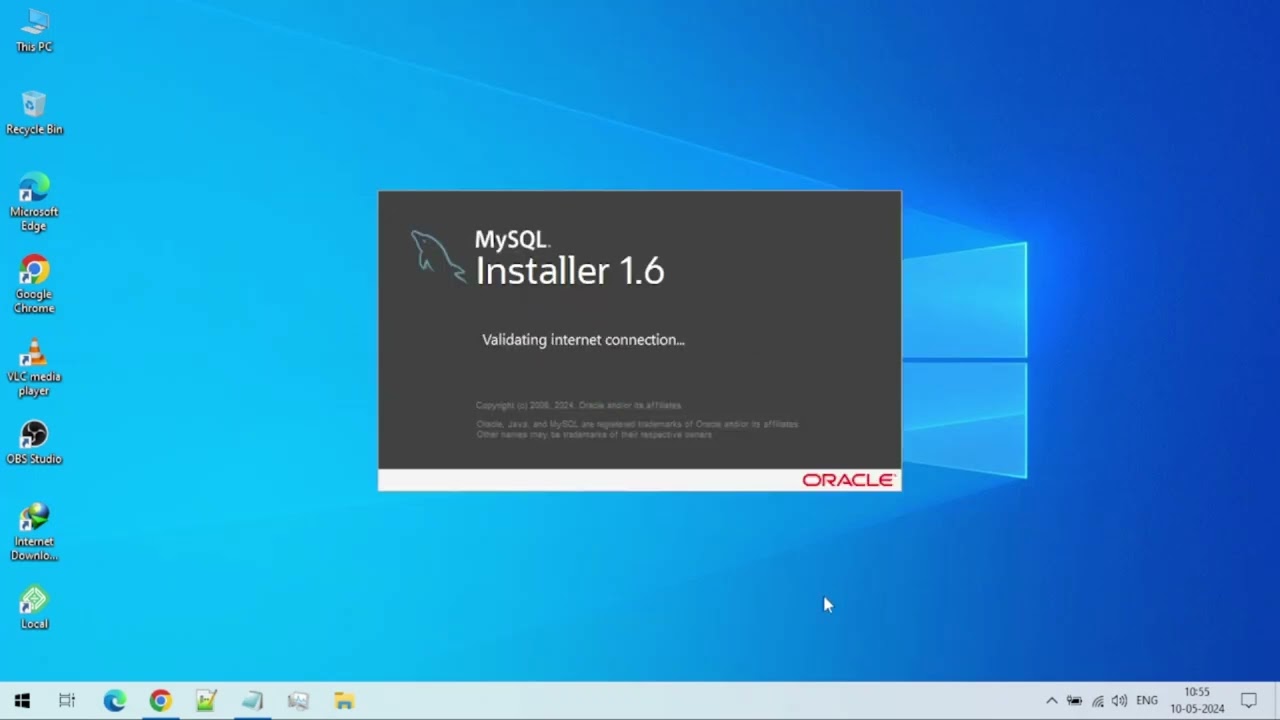The image size is (1280, 720).
Task: Open the Windows Start menu
Action: [x=22, y=701]
